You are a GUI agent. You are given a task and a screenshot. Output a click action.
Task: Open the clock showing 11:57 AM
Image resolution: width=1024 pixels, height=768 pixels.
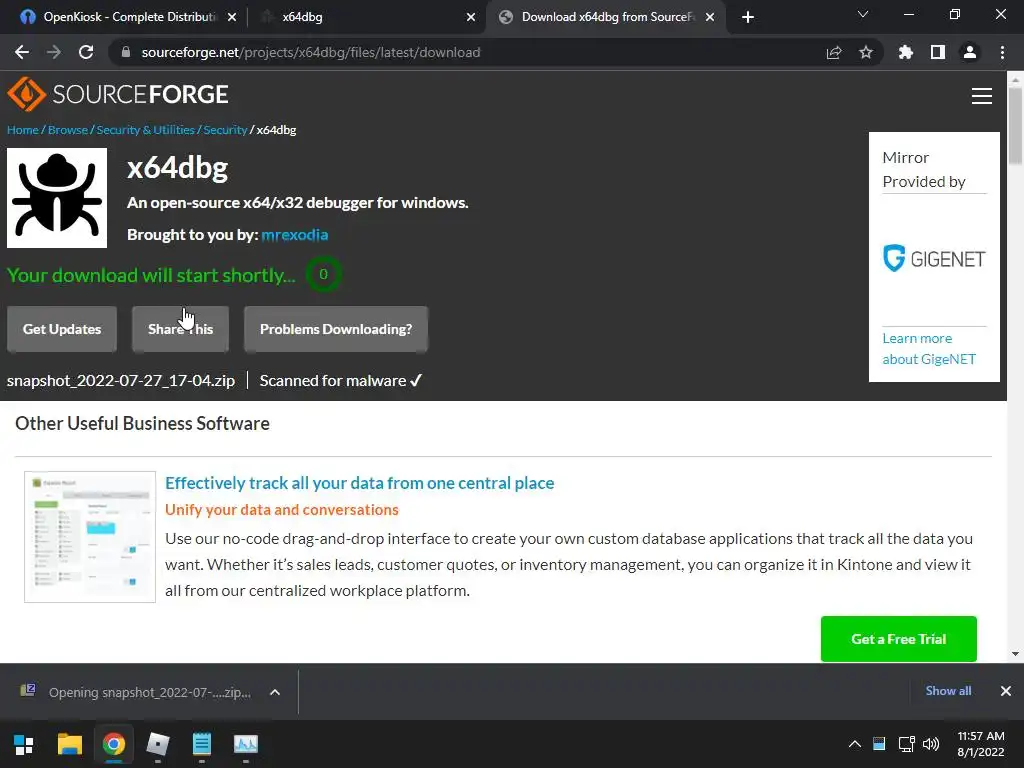coord(981,744)
